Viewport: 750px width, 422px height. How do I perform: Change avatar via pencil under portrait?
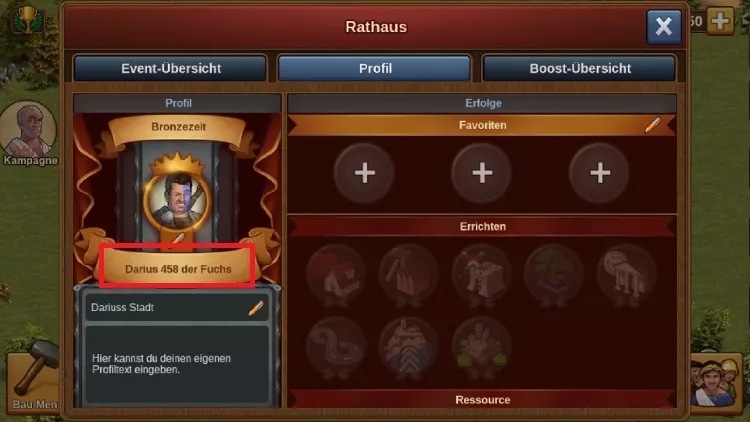pyautogui.click(x=177, y=238)
